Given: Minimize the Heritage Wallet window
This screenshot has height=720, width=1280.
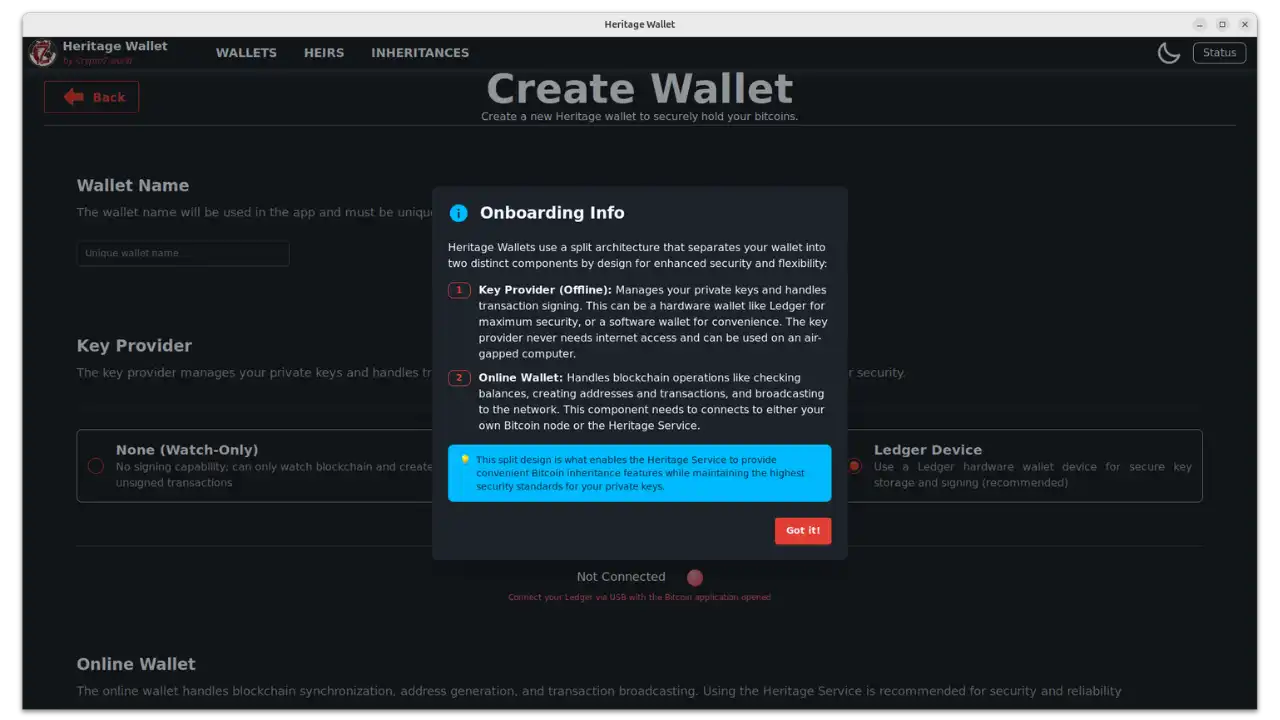Looking at the screenshot, I should [1200, 24].
